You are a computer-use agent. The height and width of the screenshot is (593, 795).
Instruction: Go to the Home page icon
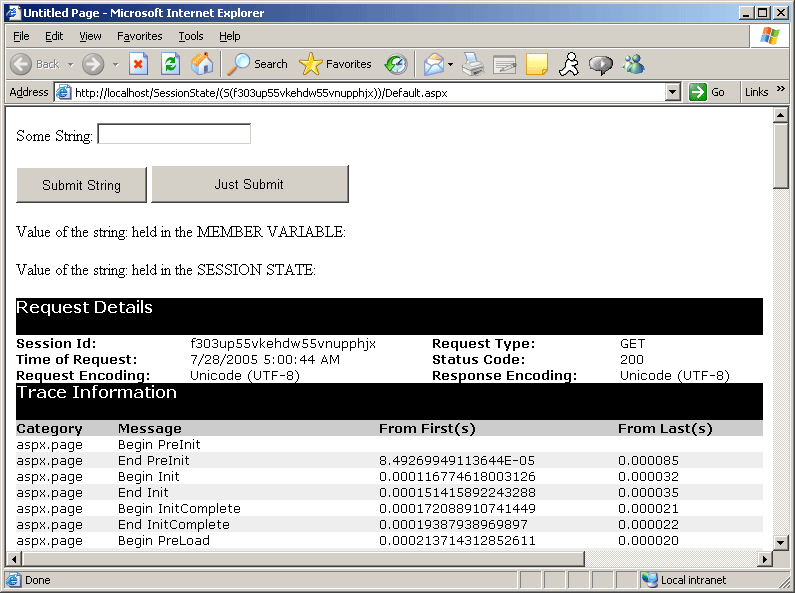point(202,64)
